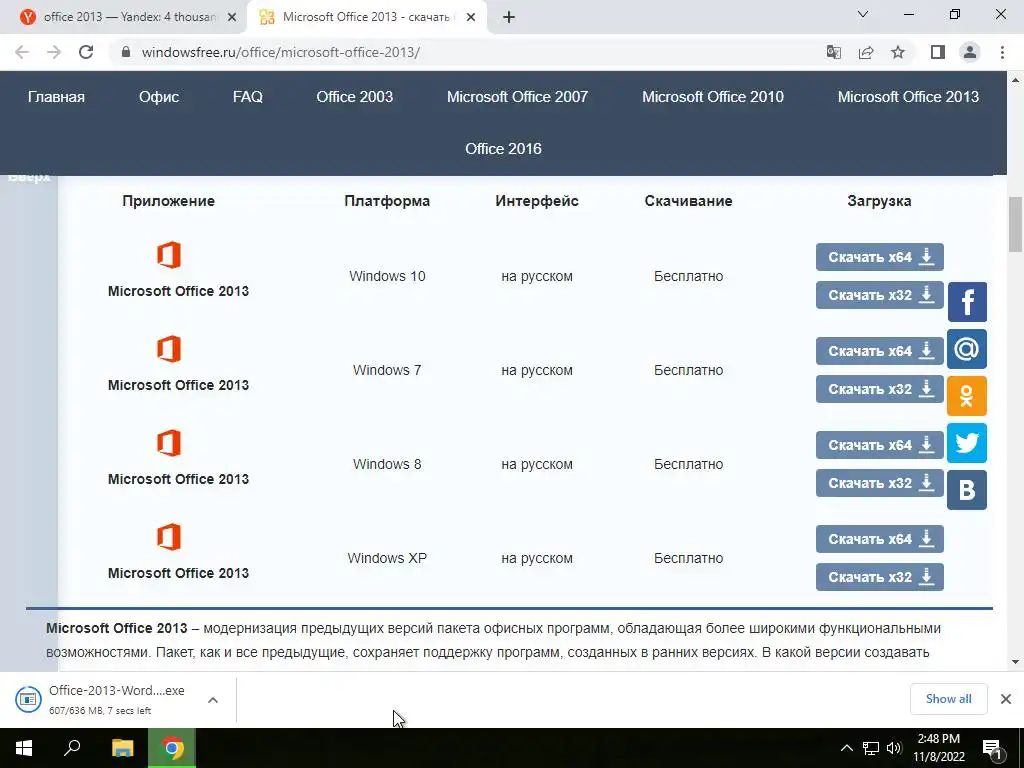Open Chrome's three-dot menu

click(1002, 52)
